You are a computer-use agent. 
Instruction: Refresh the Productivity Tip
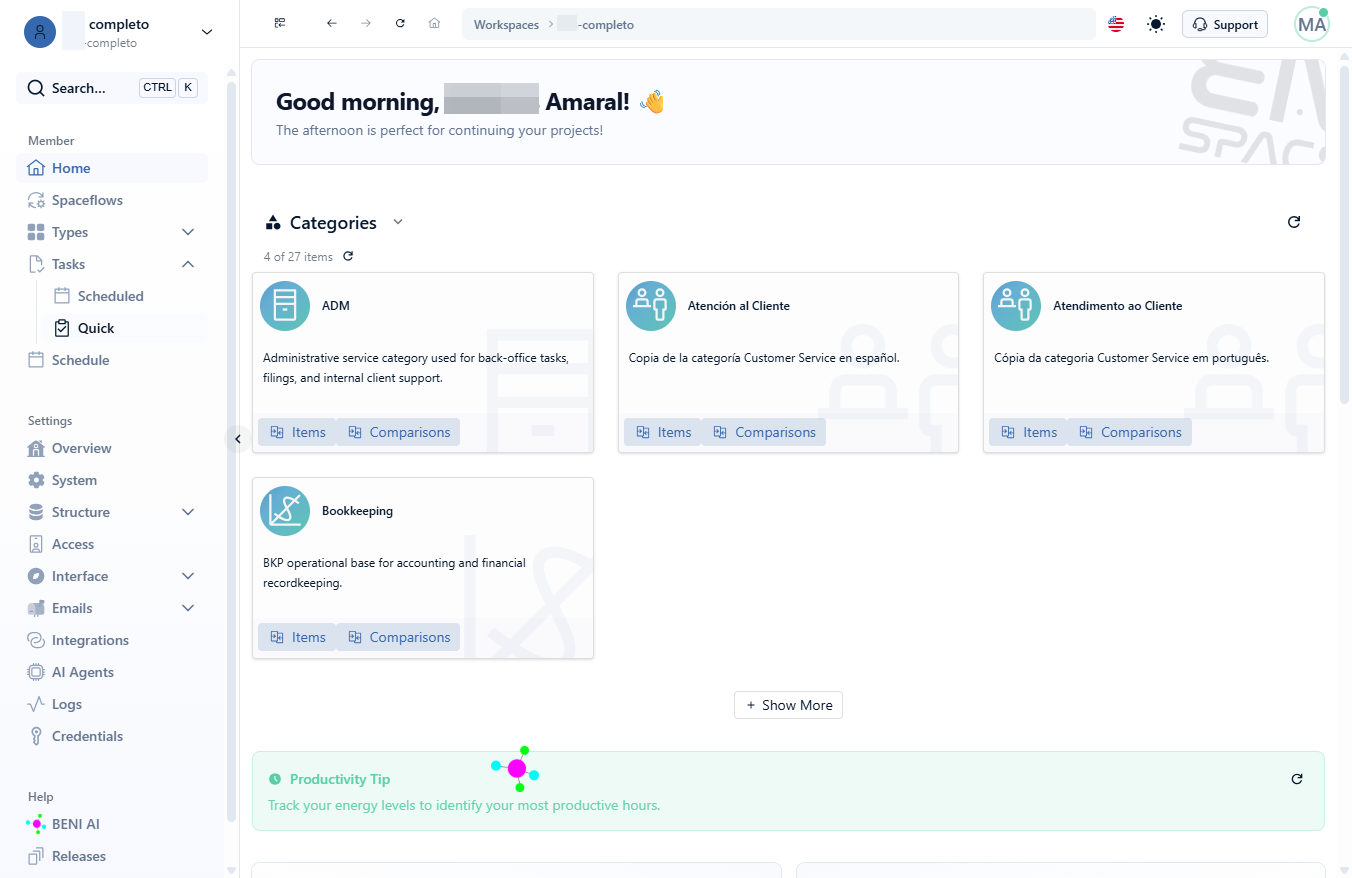[1297, 779]
